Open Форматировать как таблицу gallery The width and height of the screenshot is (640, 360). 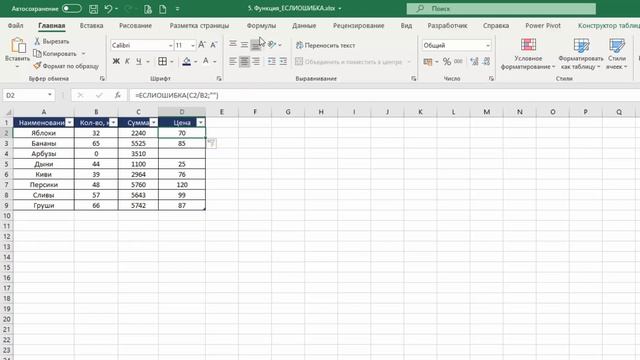(x=581, y=53)
